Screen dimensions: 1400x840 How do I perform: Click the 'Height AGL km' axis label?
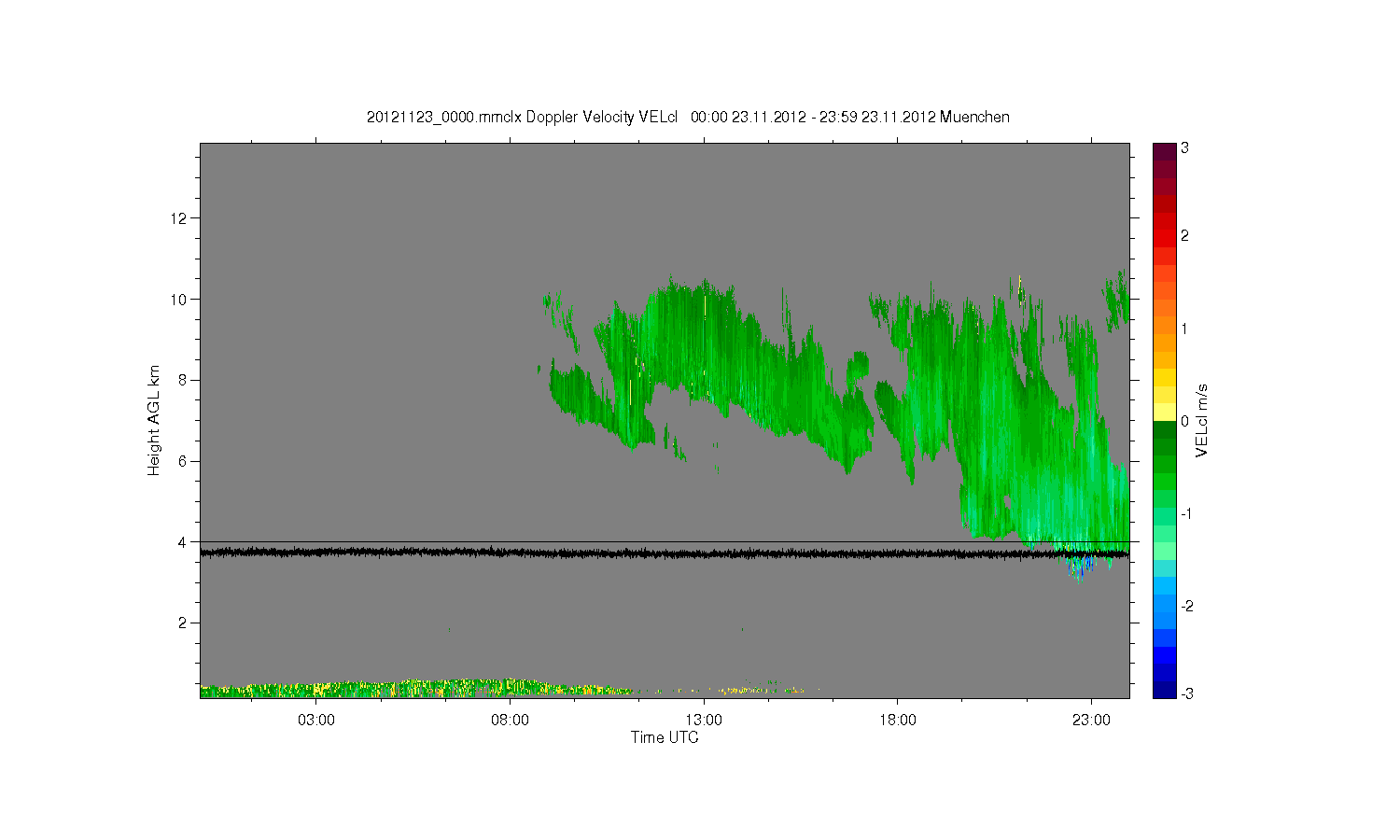(x=154, y=420)
